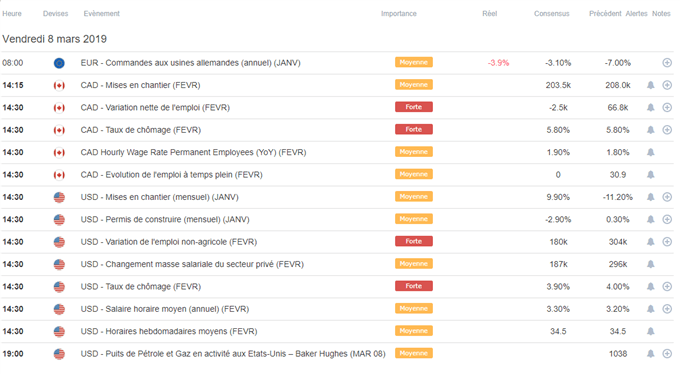Screen dimensions: 680x374
Task: Toggle alert bell for CAD Hourly Wage Rate
Action: tap(651, 152)
